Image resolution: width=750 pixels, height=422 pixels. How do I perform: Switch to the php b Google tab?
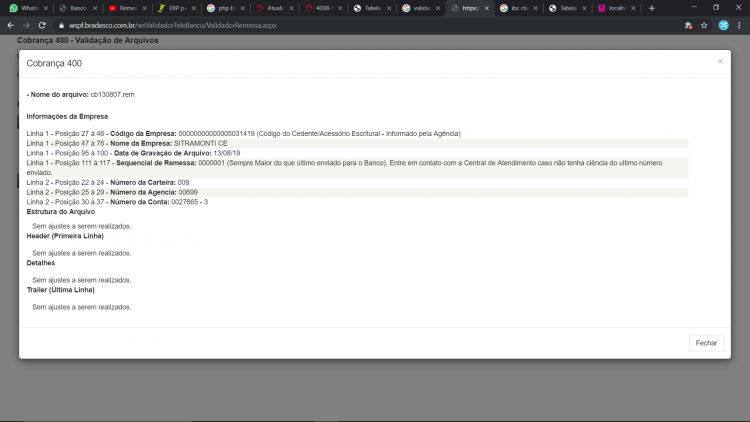tap(222, 8)
